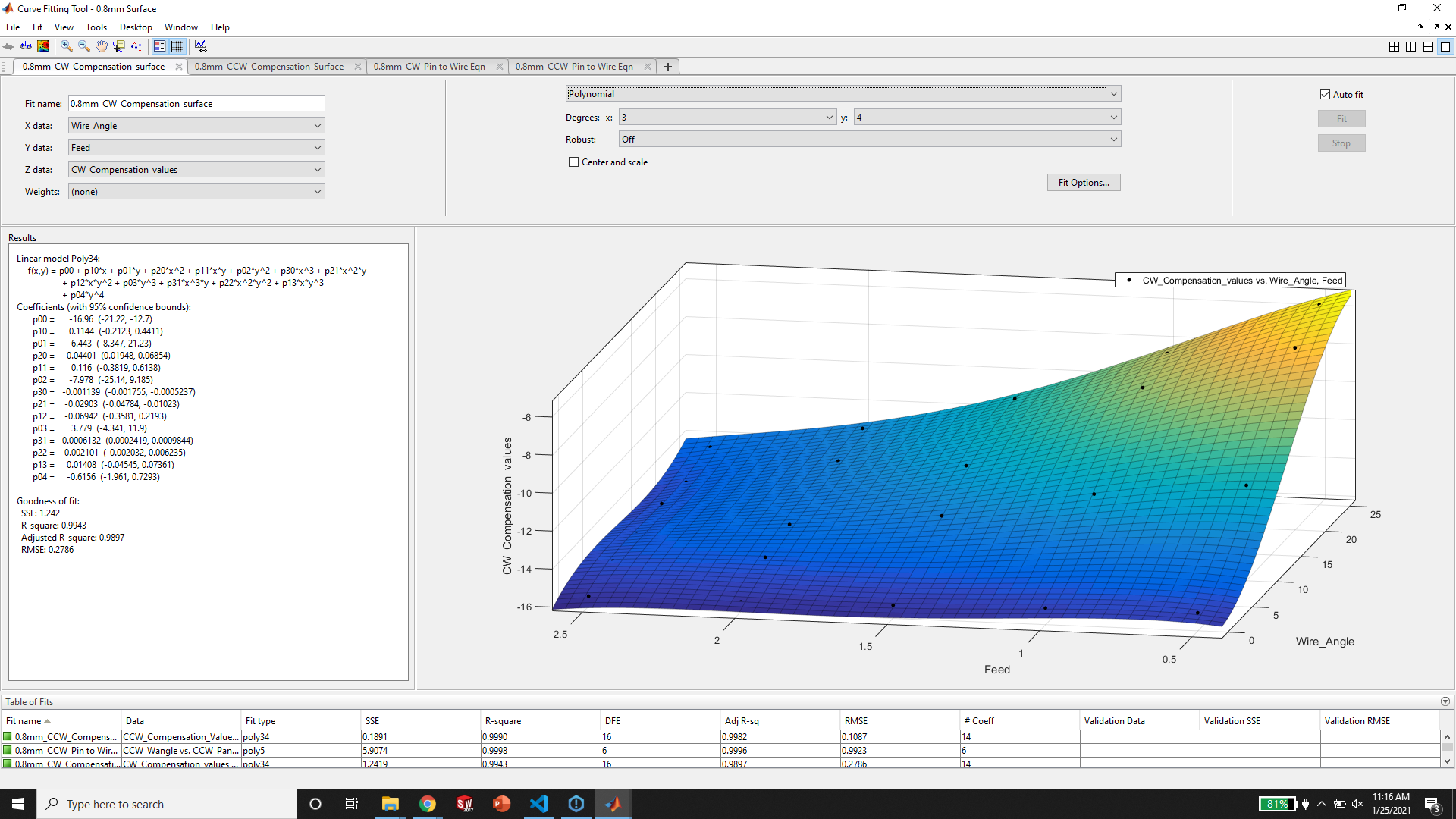Open the Polynomial fit type dropdown

click(x=843, y=94)
